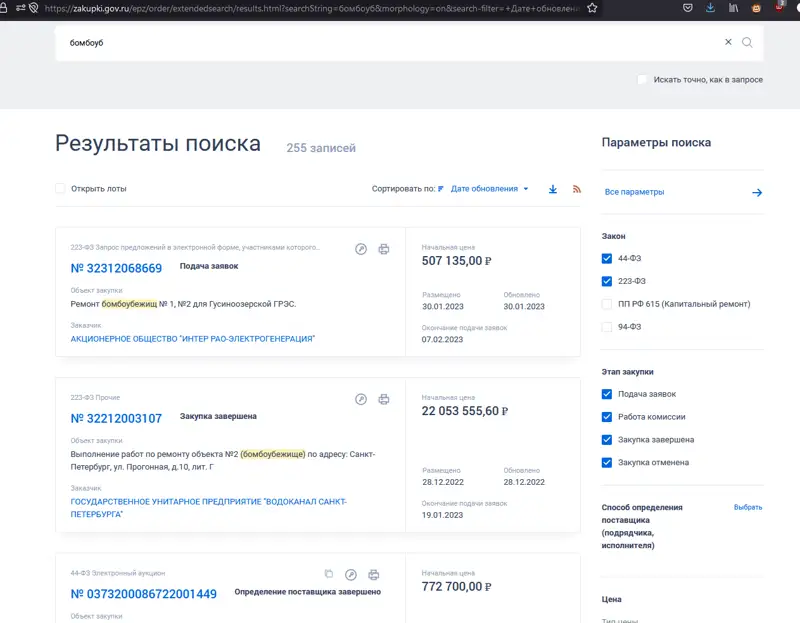
Task: Click copy icon for purchase № 0373200086722001449
Action: pyautogui.click(x=328, y=574)
